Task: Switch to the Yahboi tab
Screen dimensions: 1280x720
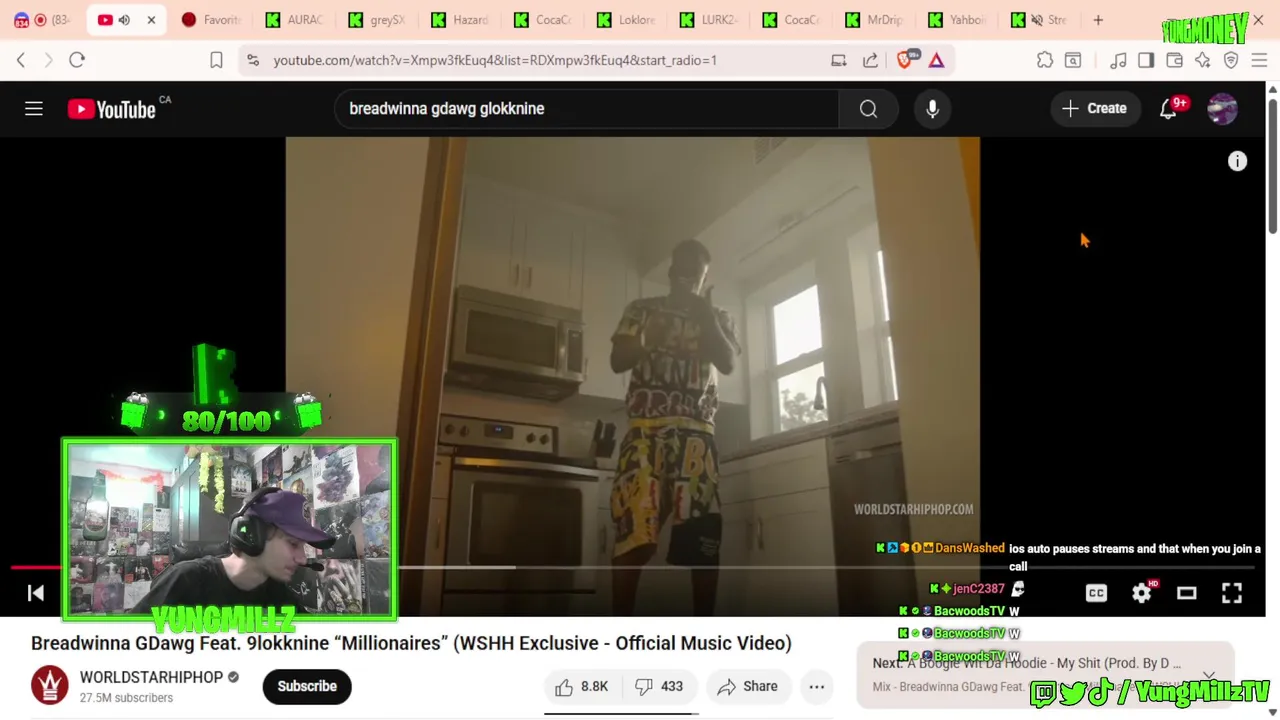Action: pos(958,20)
